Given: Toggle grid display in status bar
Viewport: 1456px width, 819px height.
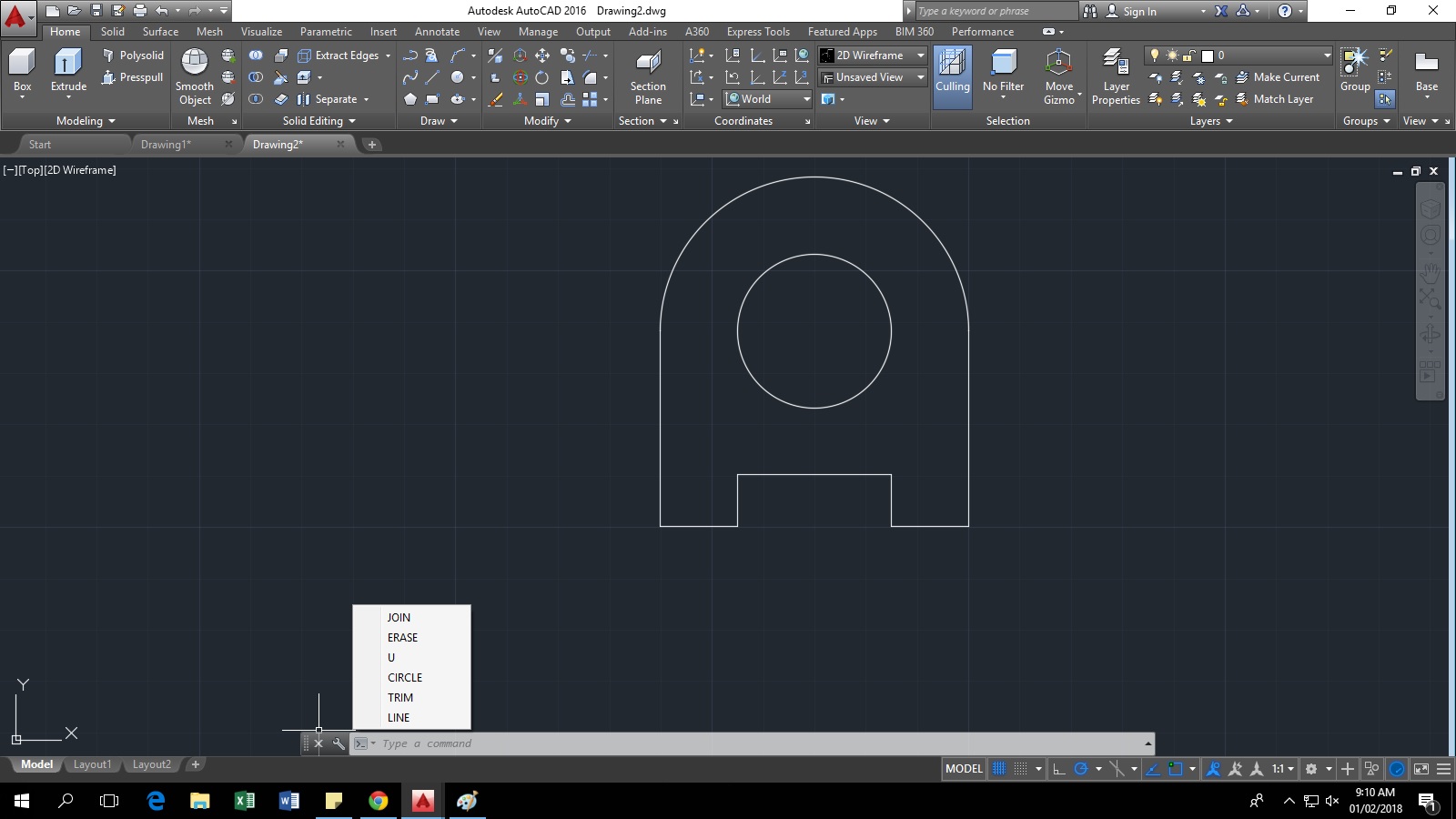Looking at the screenshot, I should coord(999,769).
